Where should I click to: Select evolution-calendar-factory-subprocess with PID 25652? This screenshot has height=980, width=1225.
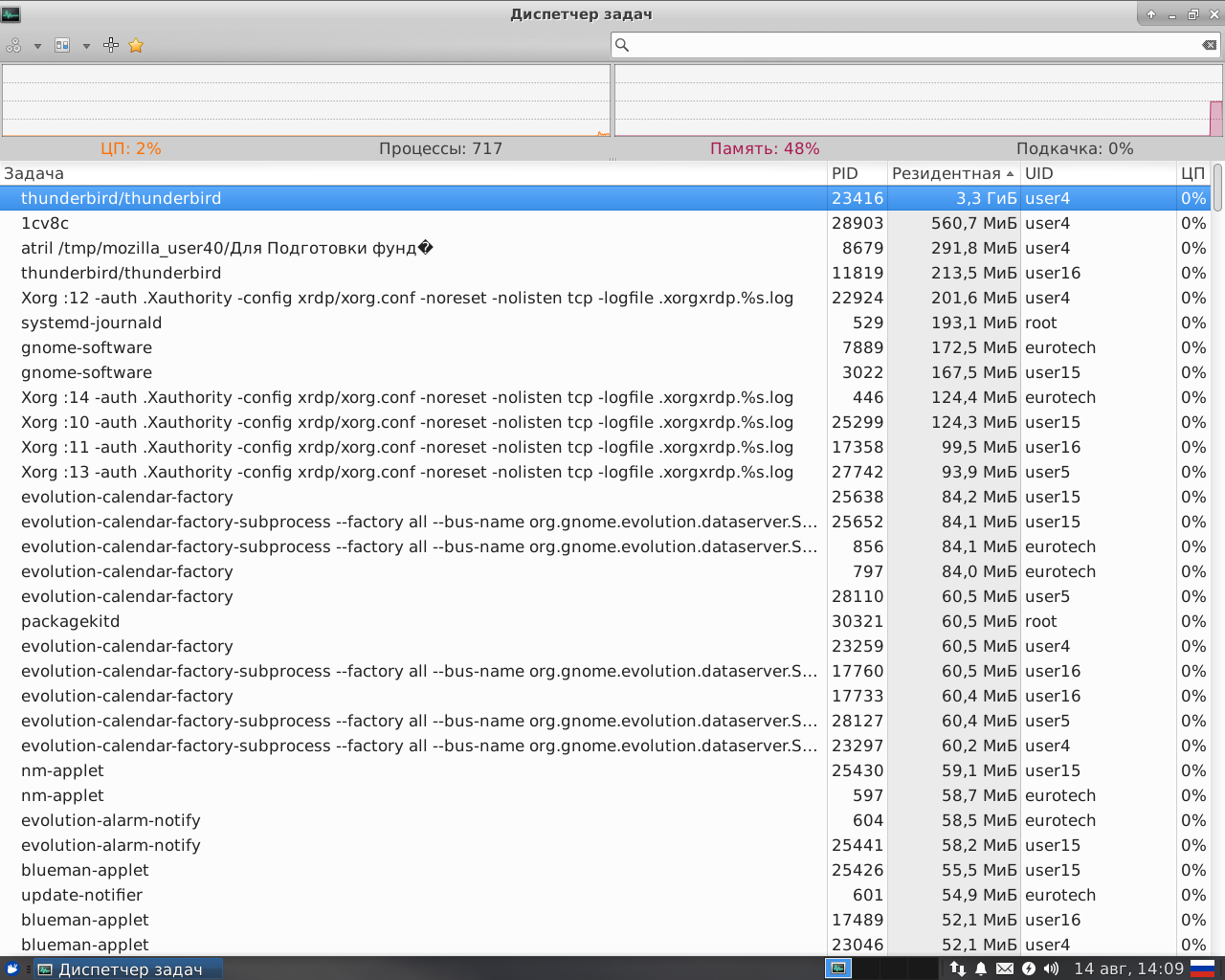click(605, 522)
